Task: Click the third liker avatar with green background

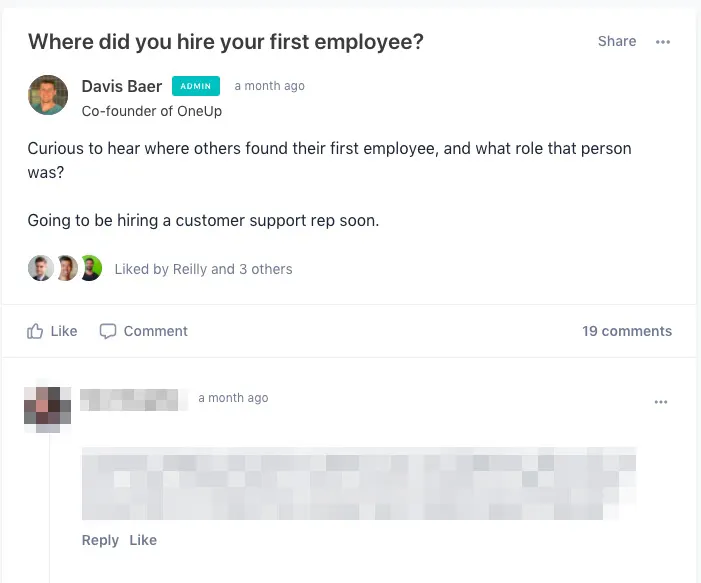Action: (x=91, y=268)
